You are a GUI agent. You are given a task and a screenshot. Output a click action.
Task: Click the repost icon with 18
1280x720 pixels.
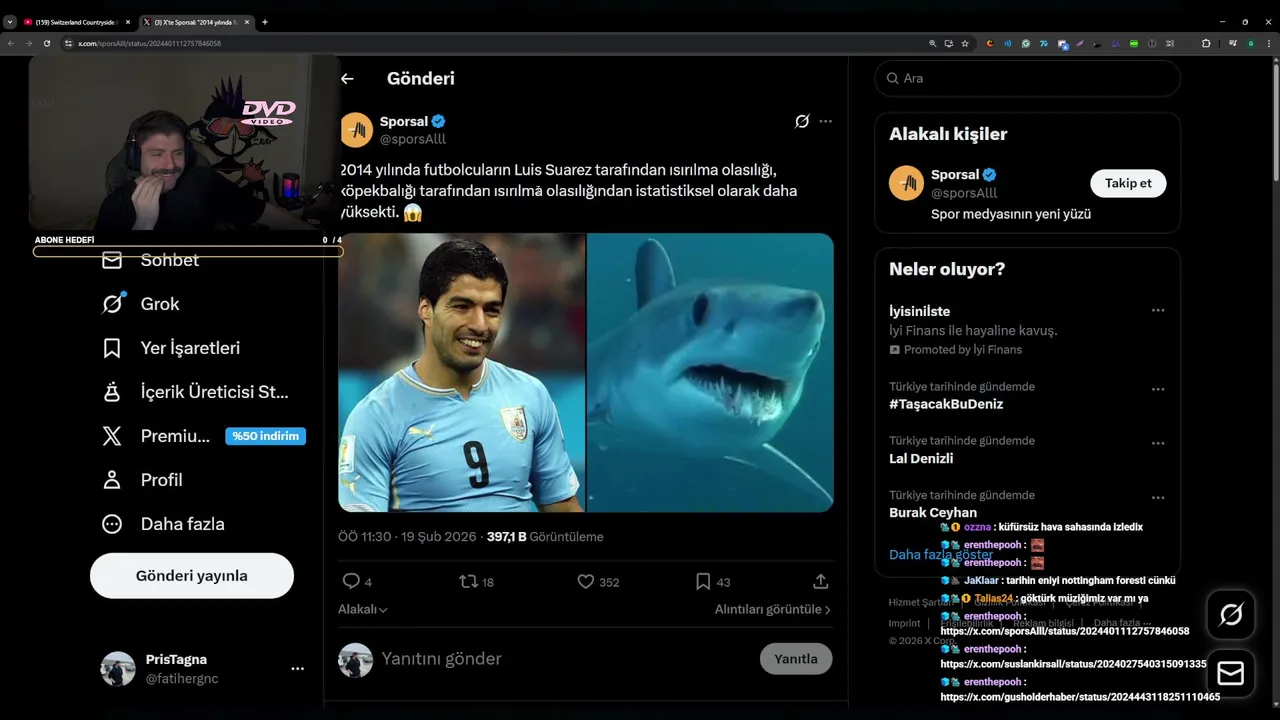pos(476,581)
